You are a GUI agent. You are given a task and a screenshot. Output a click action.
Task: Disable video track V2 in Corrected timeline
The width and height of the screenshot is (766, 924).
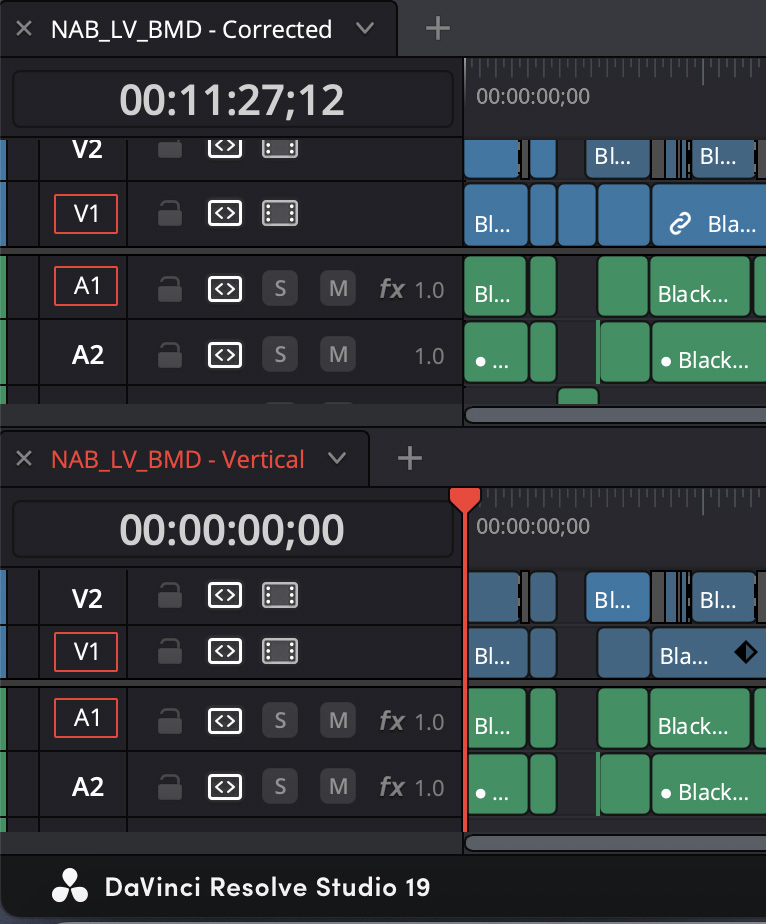tap(279, 147)
